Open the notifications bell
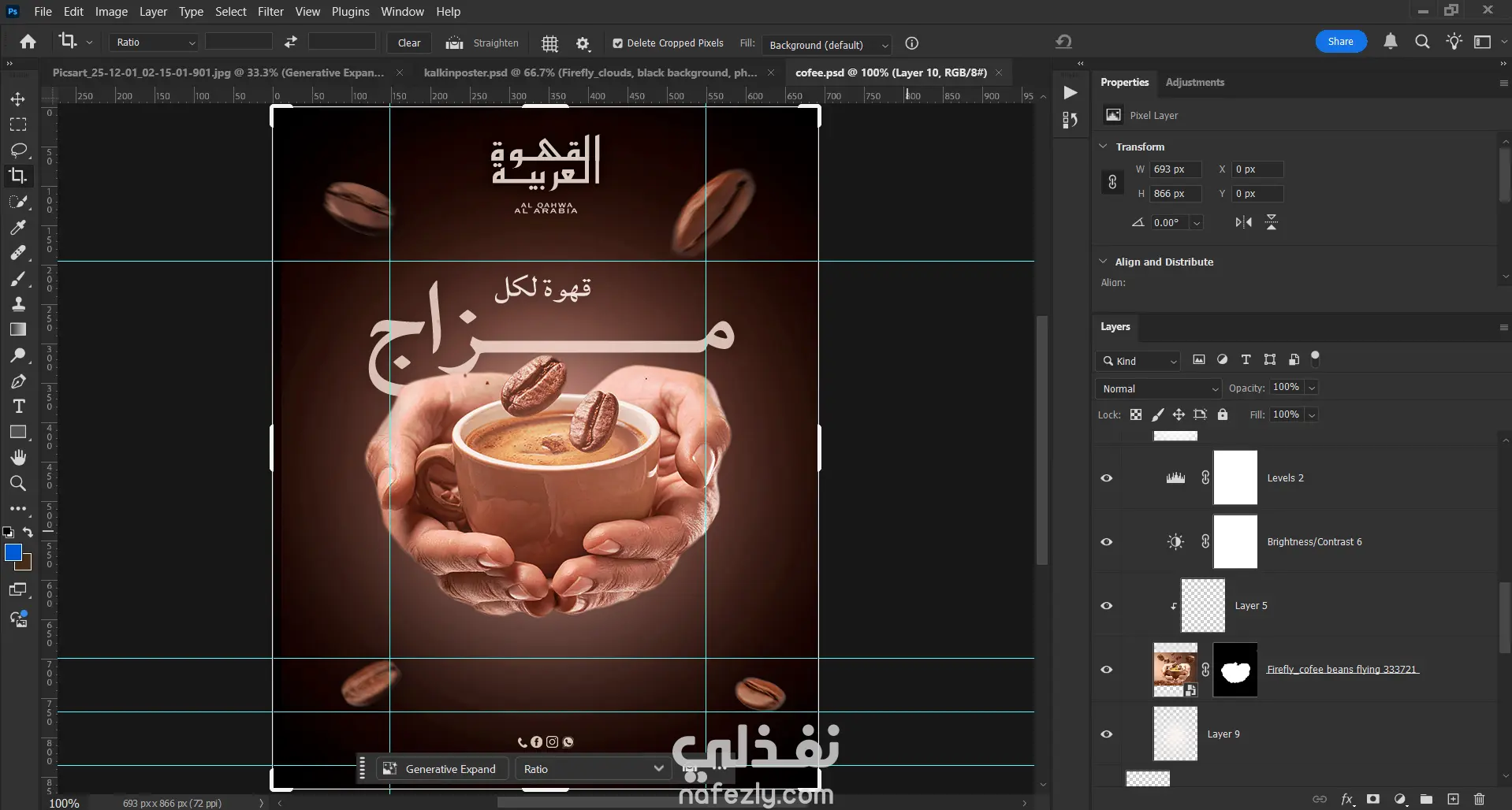The image size is (1512, 810). point(1391,42)
